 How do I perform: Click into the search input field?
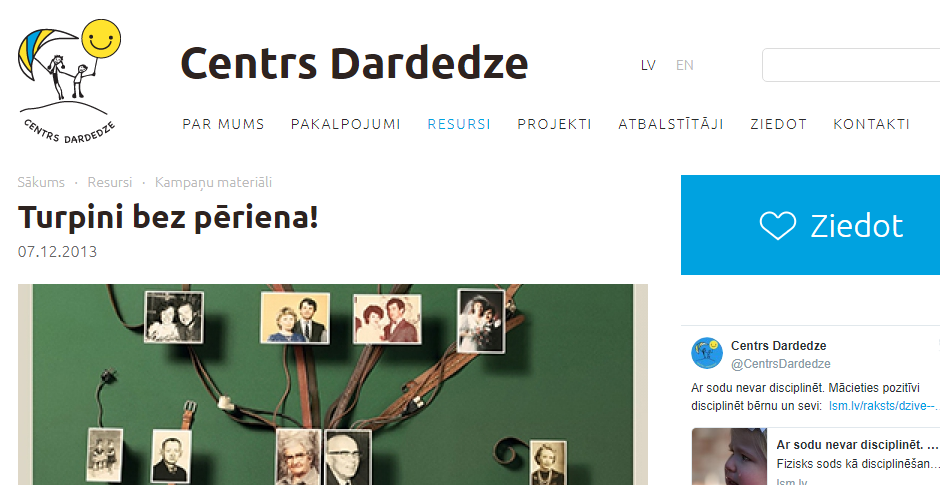pos(851,65)
